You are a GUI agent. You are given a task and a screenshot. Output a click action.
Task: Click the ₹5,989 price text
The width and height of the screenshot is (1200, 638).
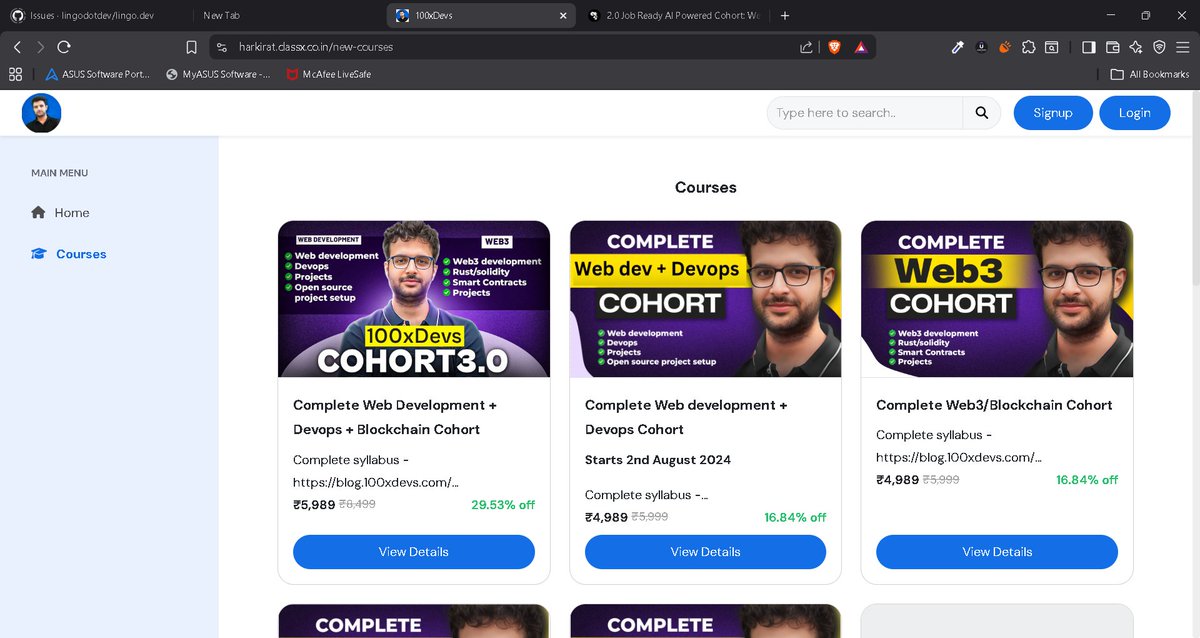click(314, 505)
